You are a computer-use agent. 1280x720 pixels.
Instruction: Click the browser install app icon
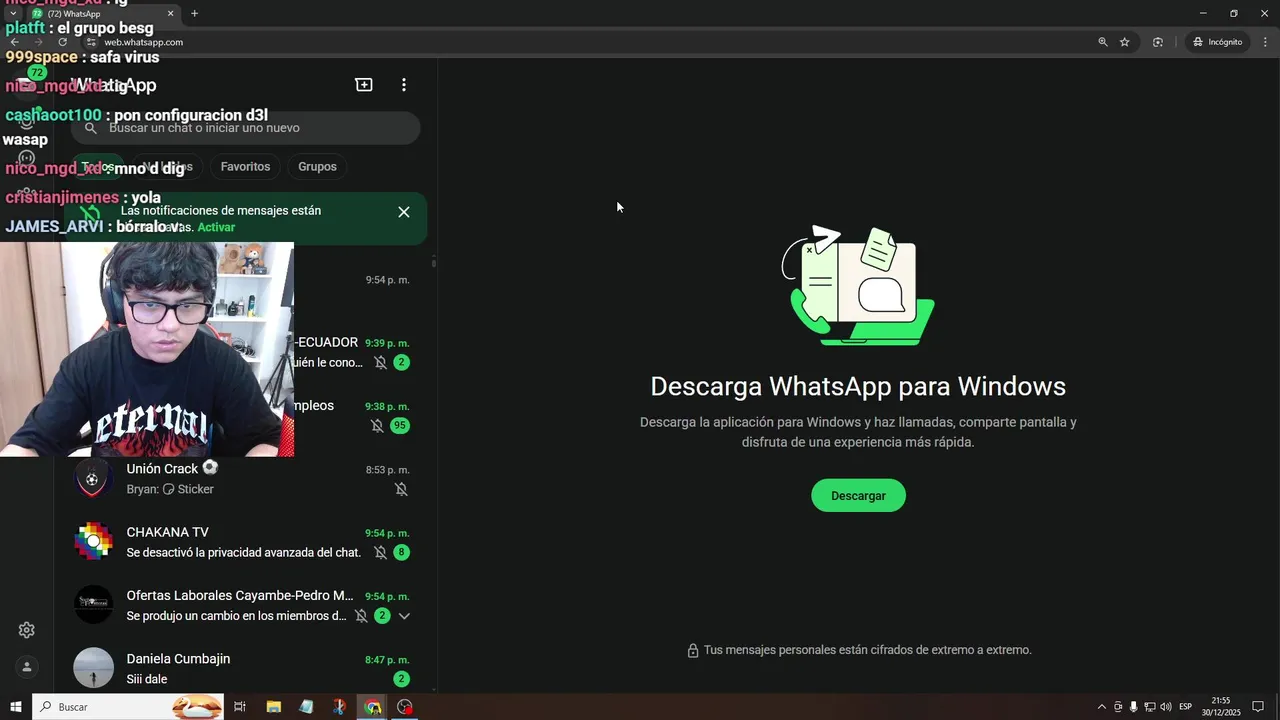point(1158,42)
